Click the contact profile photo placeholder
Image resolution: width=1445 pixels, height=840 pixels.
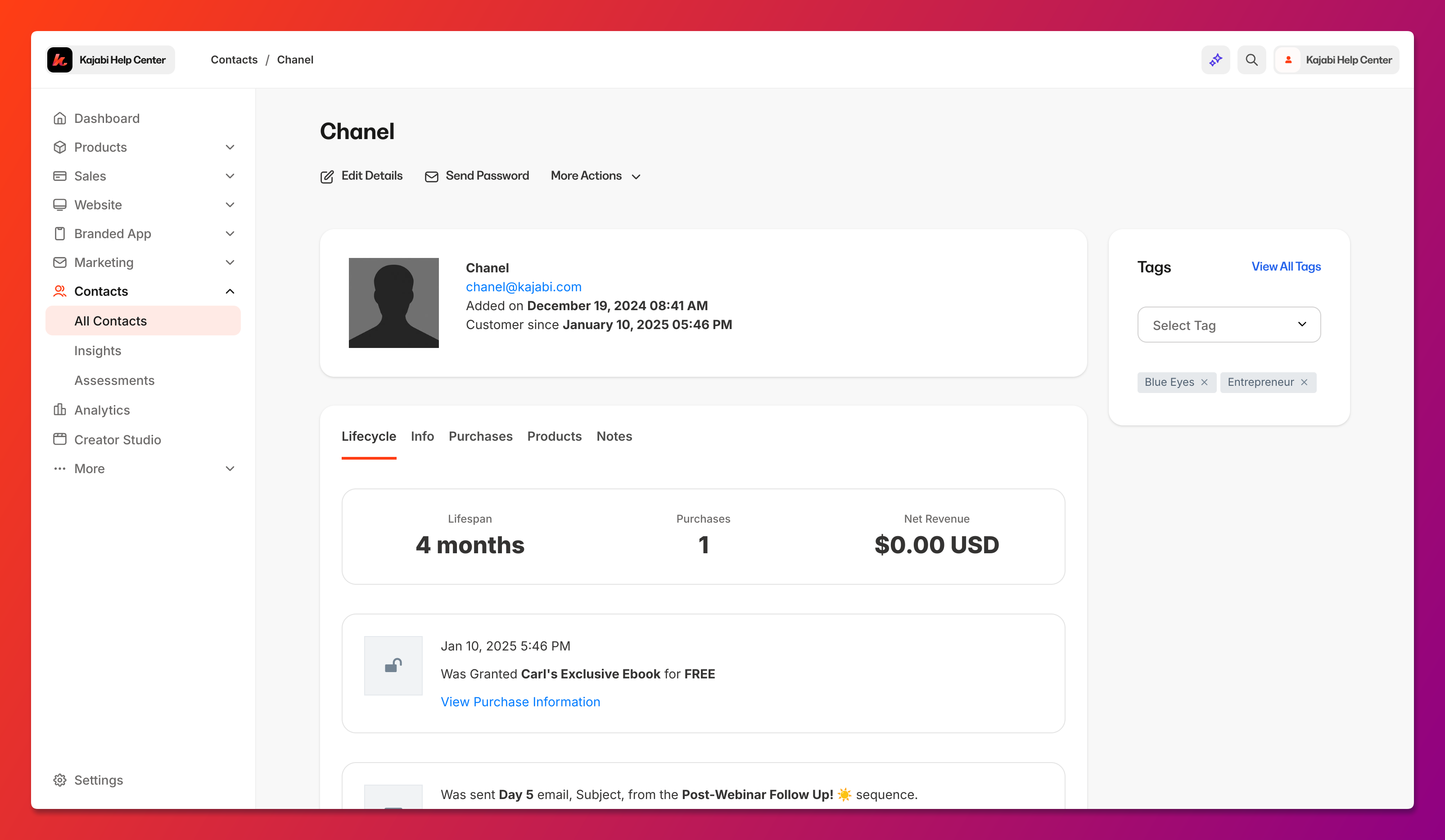(393, 303)
